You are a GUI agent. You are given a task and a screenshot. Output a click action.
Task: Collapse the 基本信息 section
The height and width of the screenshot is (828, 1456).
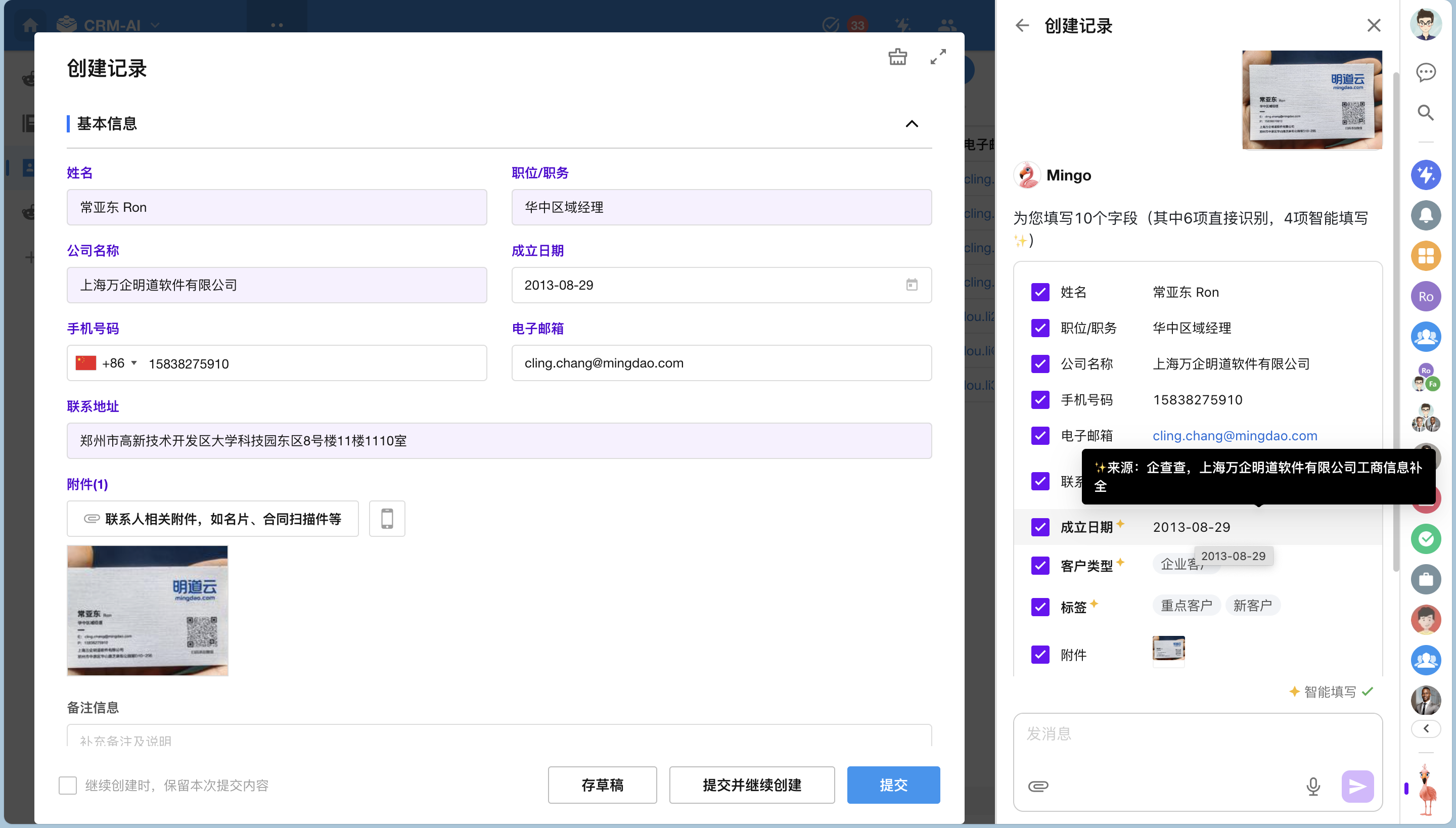[x=912, y=124]
